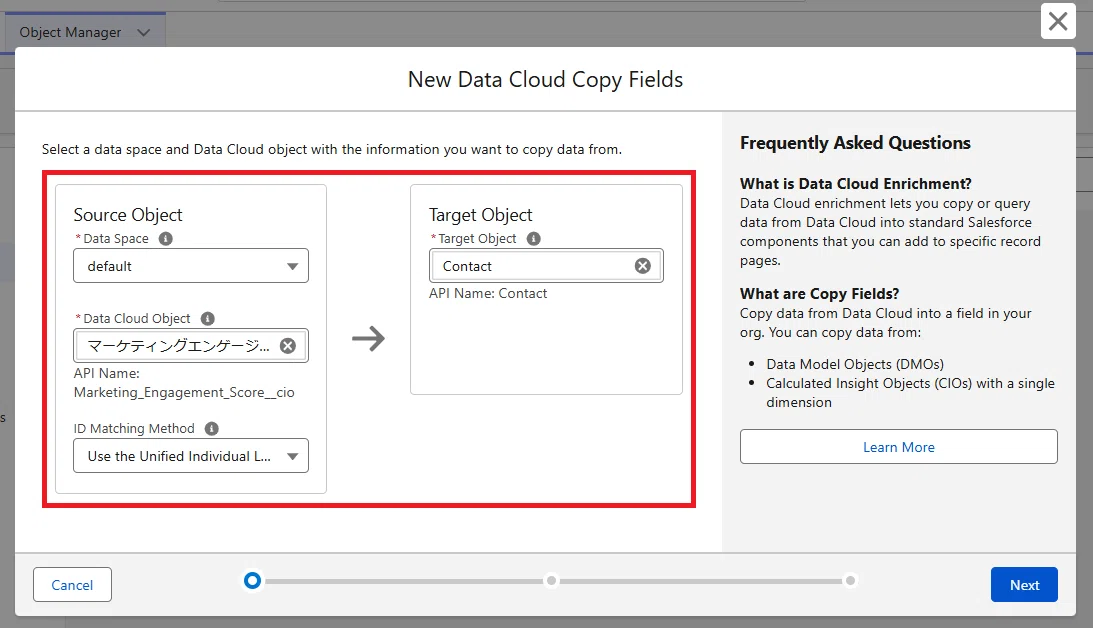
Task: Click the Data Cloud Object input field
Action: pyautogui.click(x=191, y=346)
